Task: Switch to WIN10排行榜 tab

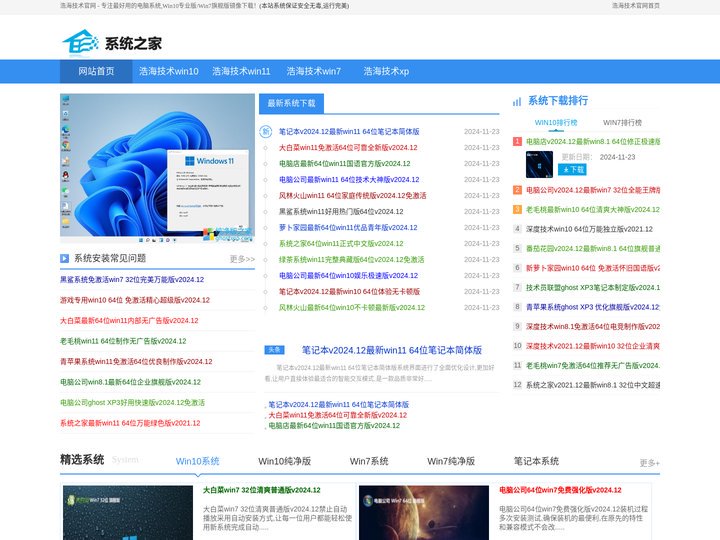Action: 556,123
